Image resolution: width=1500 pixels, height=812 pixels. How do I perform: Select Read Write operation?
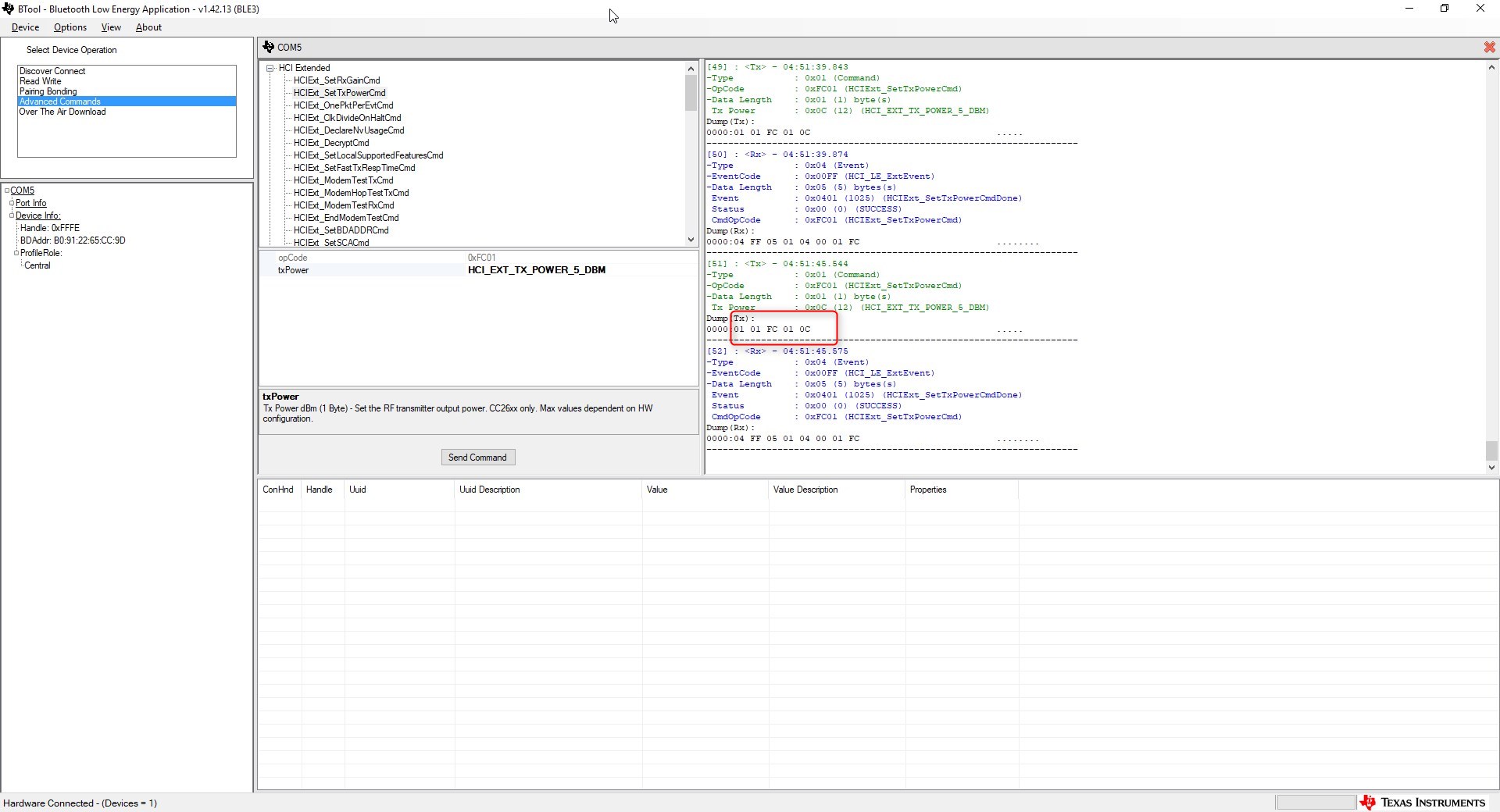click(127, 81)
